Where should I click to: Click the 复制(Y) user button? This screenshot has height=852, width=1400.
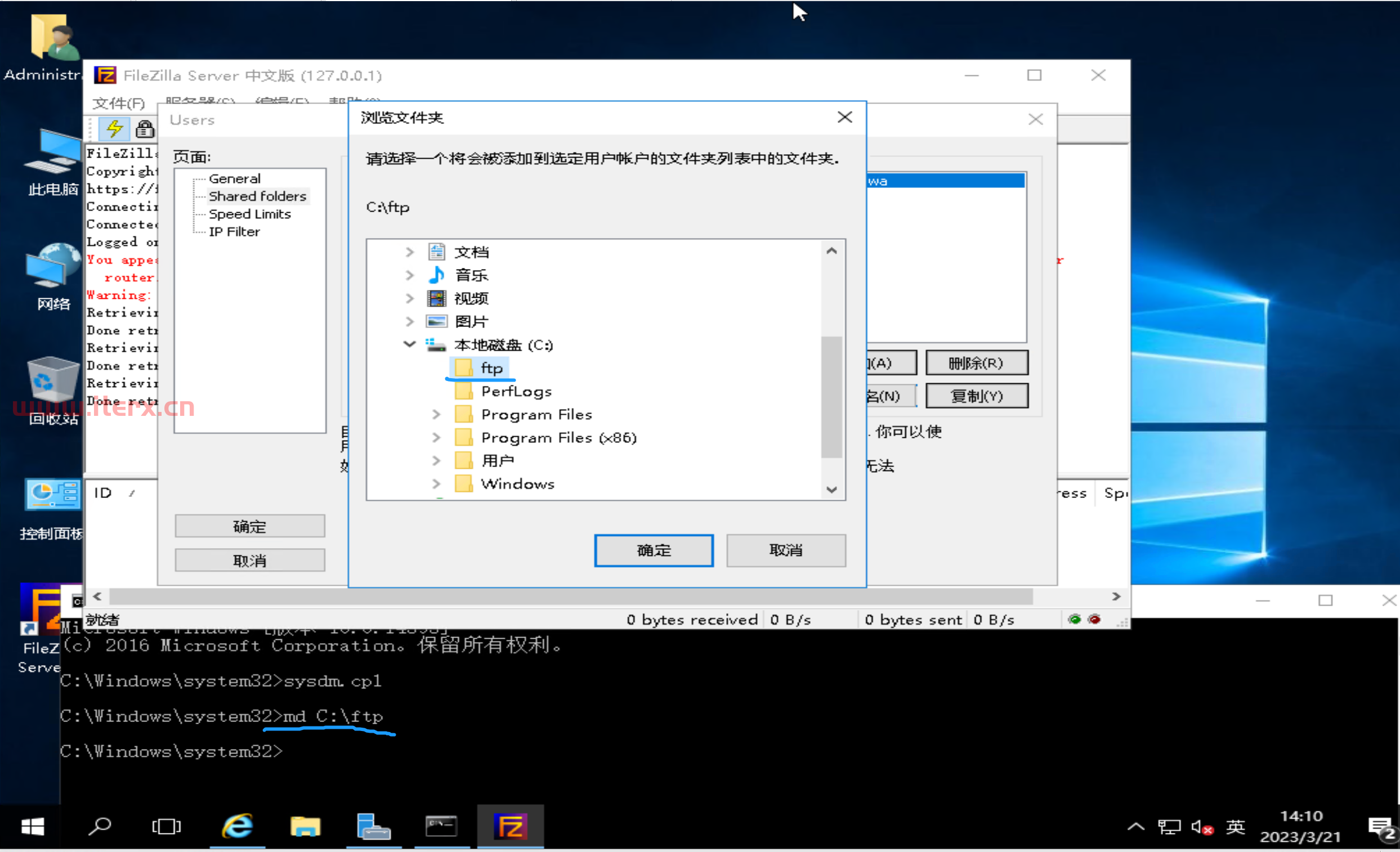click(977, 396)
